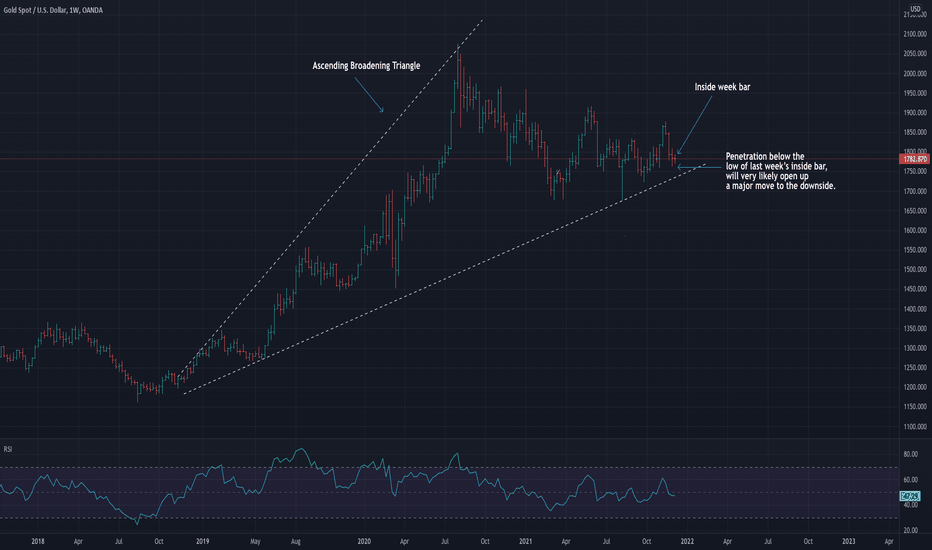Image resolution: width=932 pixels, height=550 pixels.
Task: Click the 1250.000 price axis label
Action: tap(915, 368)
